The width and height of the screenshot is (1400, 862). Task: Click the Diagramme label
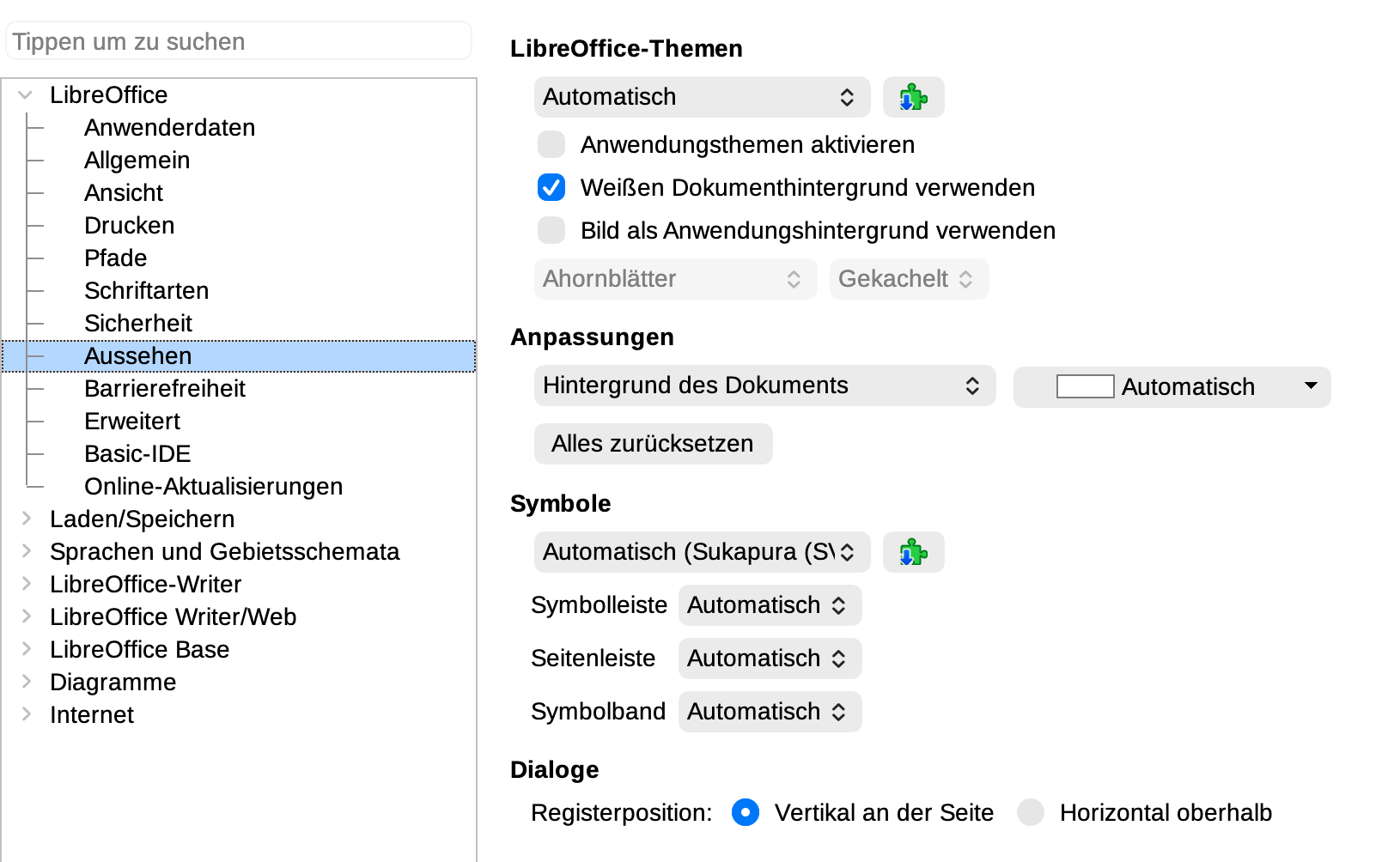click(113, 682)
